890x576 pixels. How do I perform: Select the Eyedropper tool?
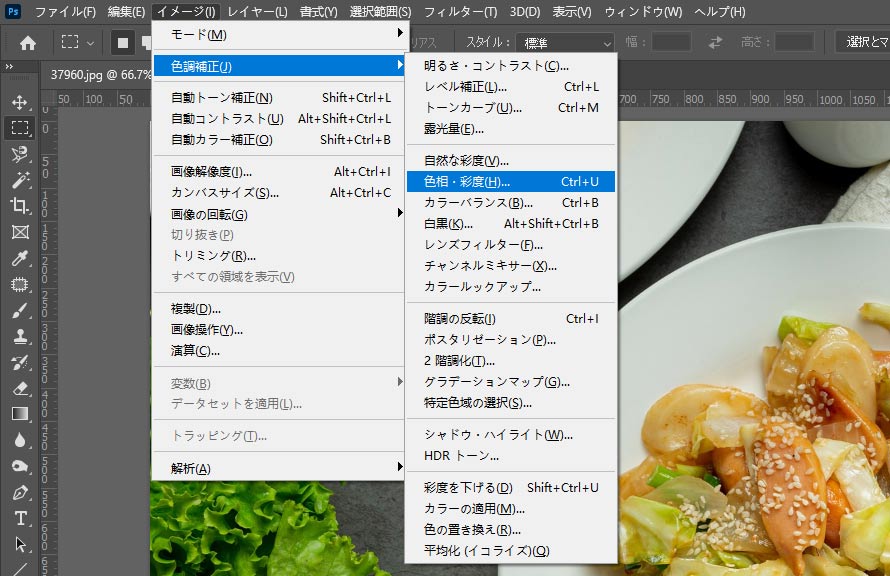tap(20, 258)
